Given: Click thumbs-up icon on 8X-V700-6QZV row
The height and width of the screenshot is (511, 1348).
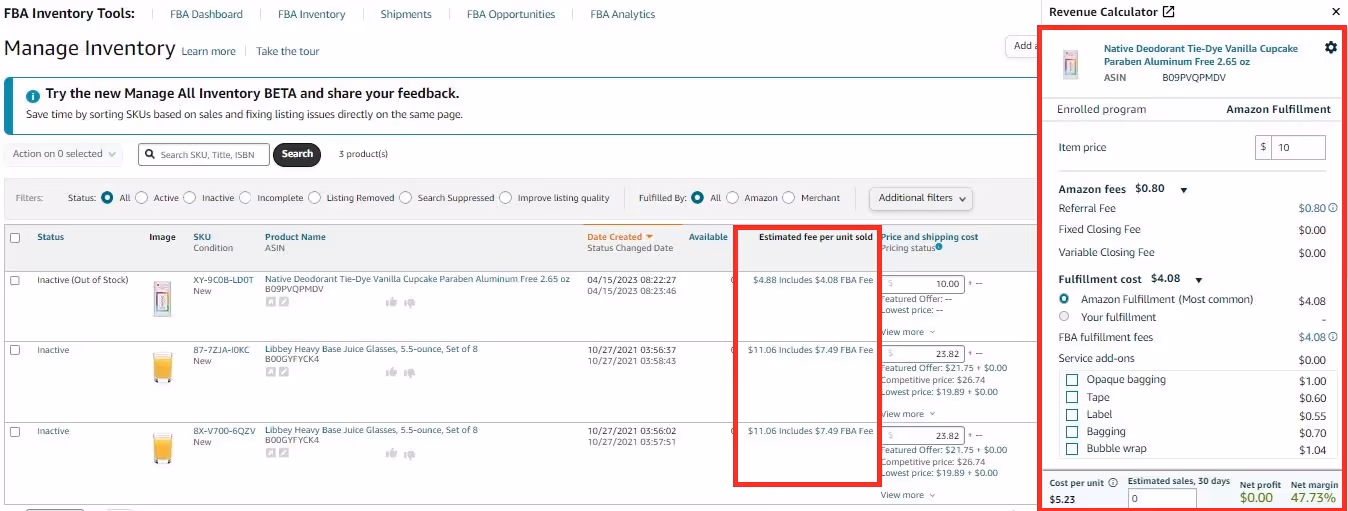Looking at the screenshot, I should point(391,453).
